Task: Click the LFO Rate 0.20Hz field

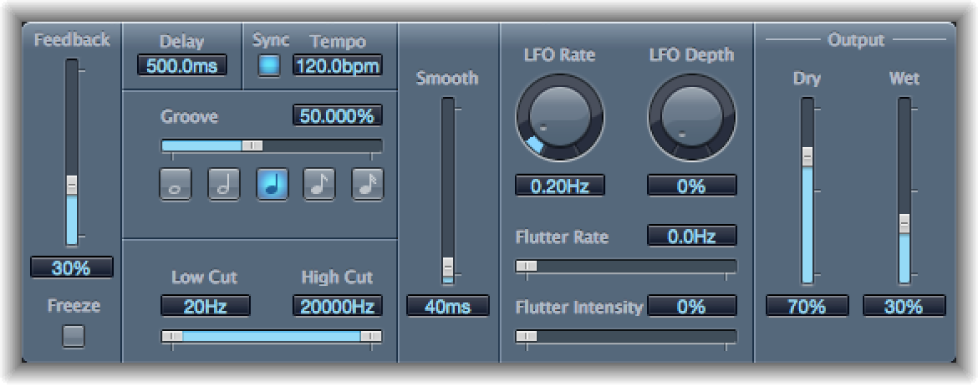Action: [559, 185]
